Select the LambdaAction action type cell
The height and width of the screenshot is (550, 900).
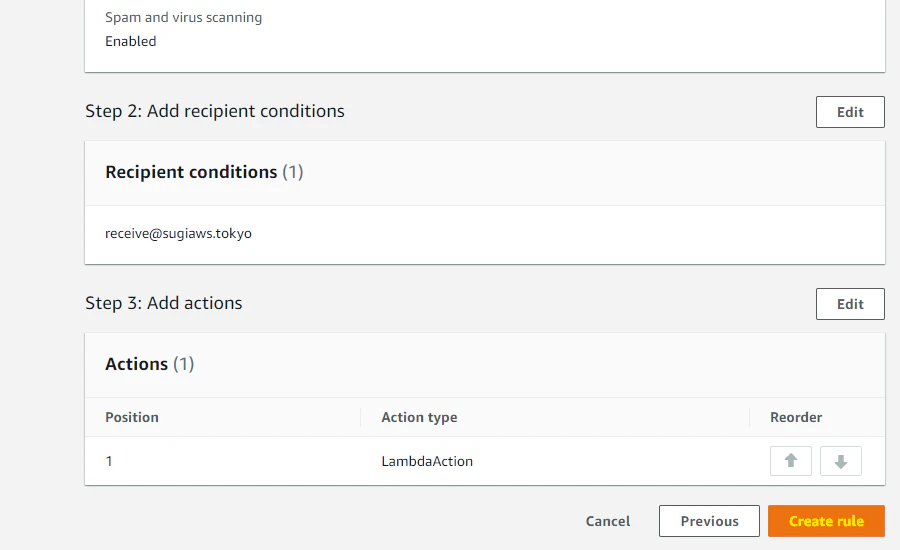pos(427,461)
